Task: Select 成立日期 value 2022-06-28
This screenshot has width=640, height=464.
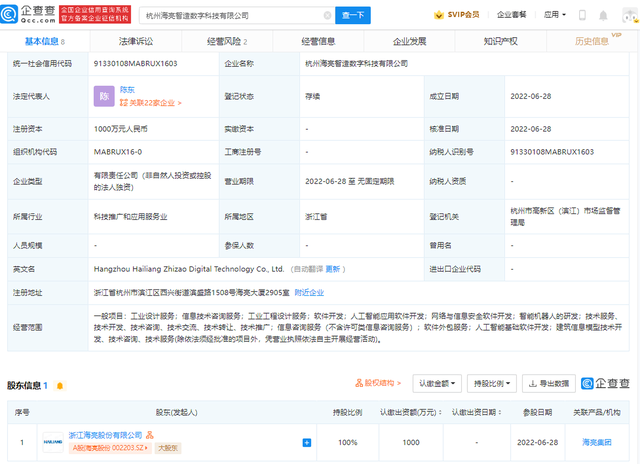Action: click(531, 96)
